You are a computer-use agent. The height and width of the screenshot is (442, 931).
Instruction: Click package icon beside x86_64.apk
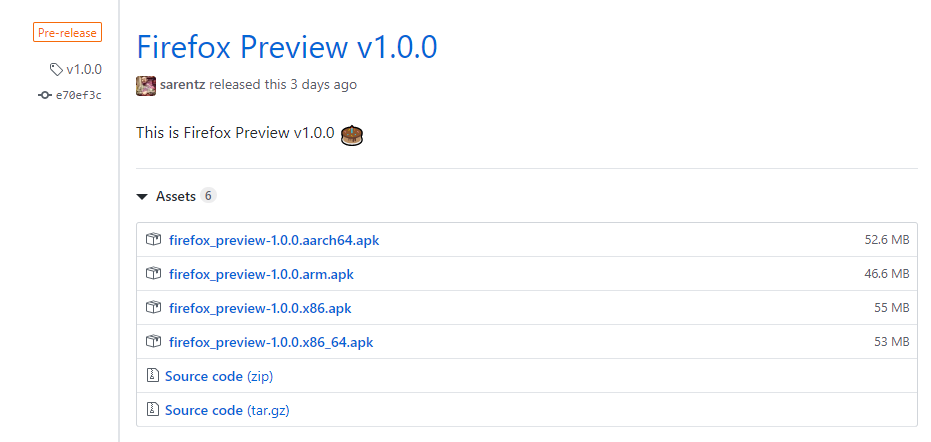click(x=153, y=341)
